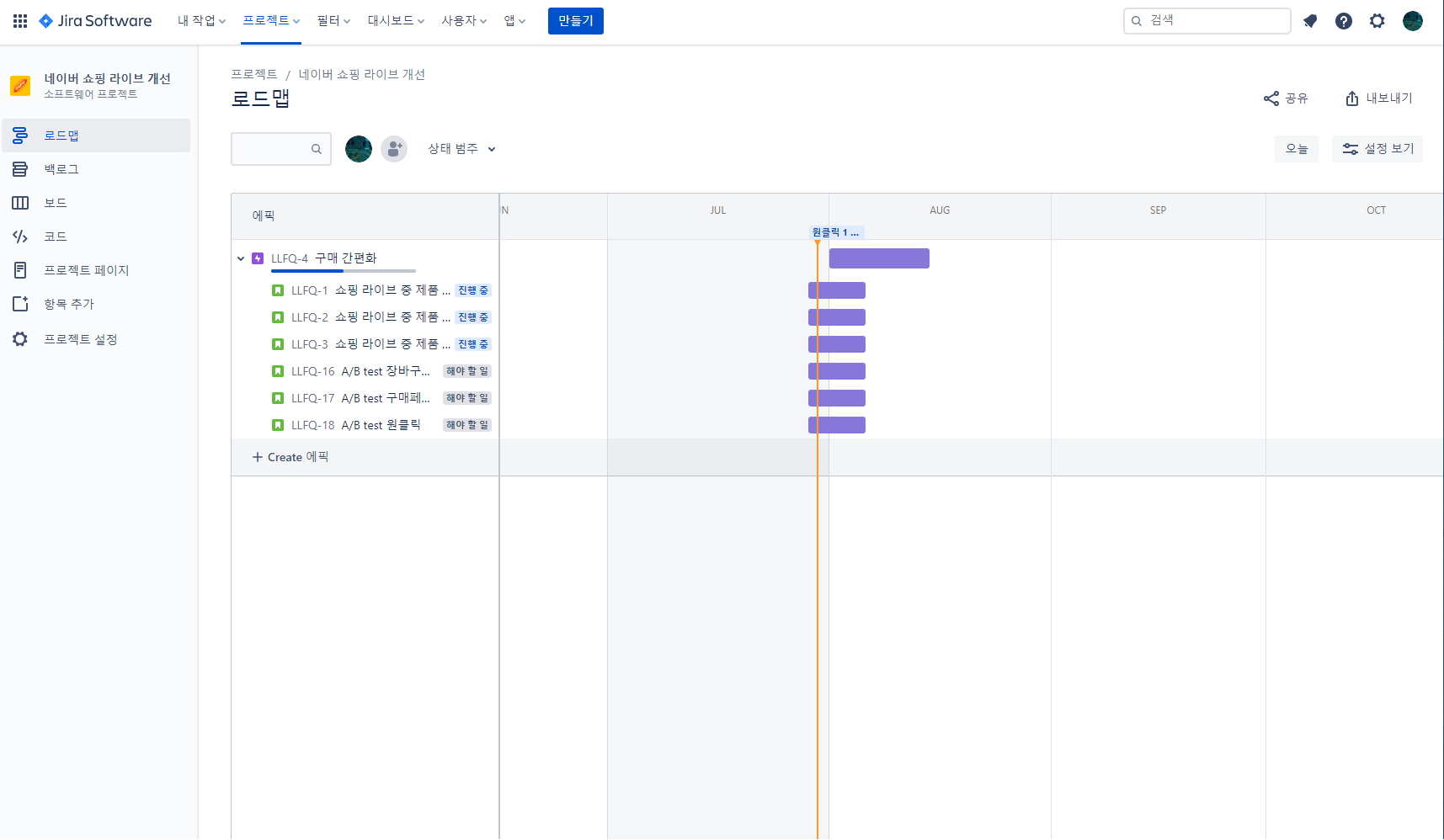
Task: Open the settings gear in top bar
Action: click(1377, 21)
